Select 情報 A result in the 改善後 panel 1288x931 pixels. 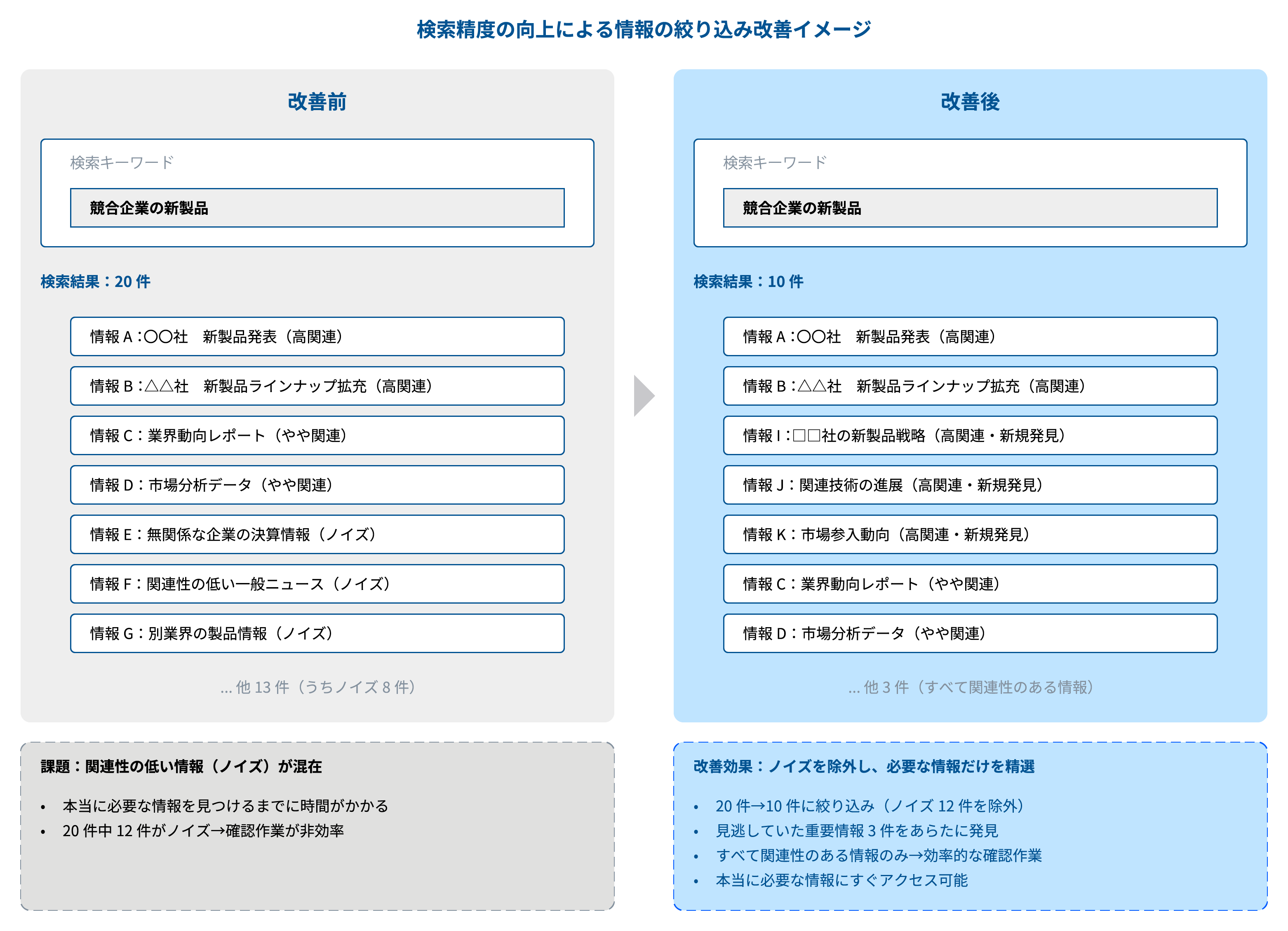click(969, 337)
